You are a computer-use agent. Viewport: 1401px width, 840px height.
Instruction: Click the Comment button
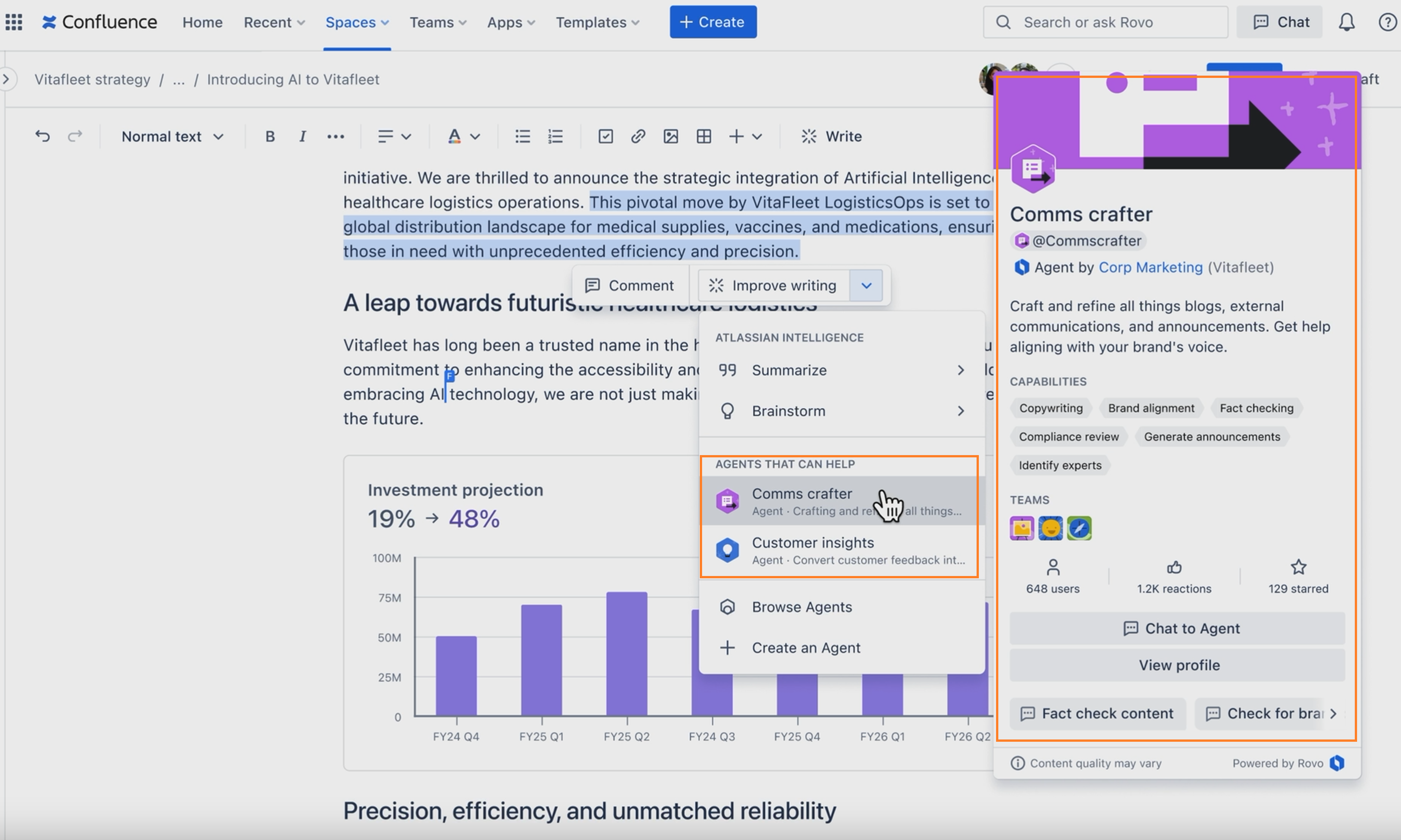tap(630, 285)
